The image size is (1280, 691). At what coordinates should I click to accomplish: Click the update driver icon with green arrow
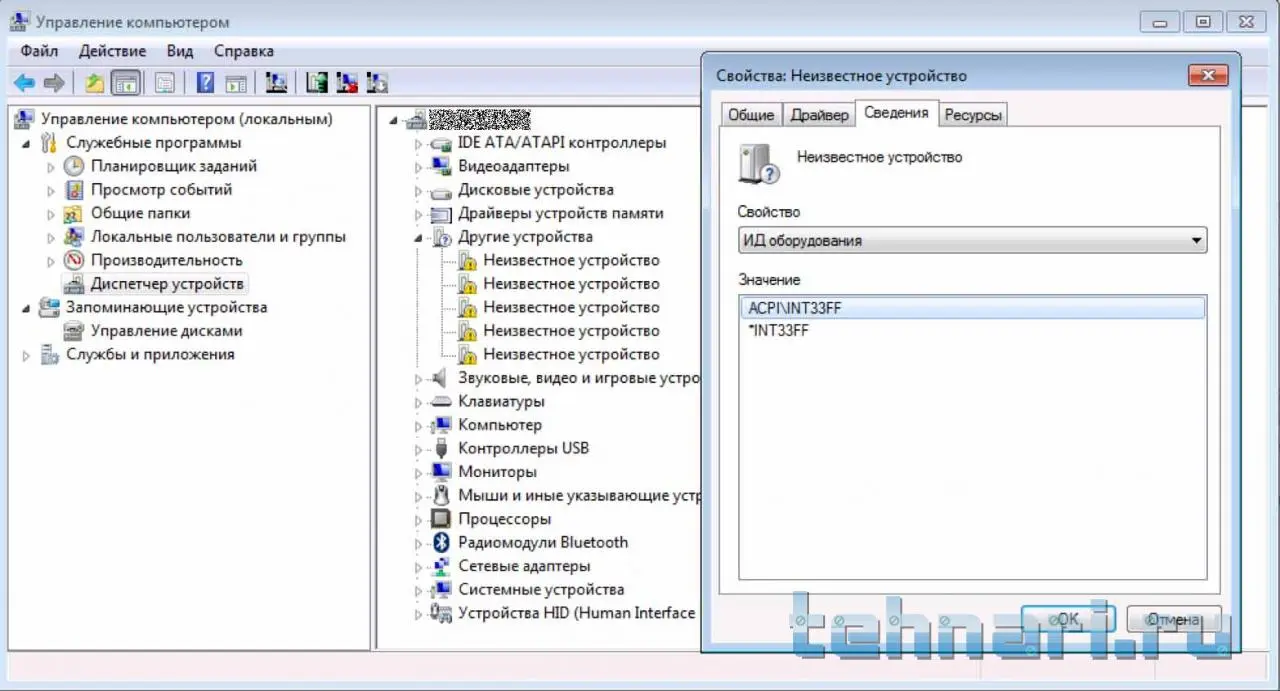317,83
